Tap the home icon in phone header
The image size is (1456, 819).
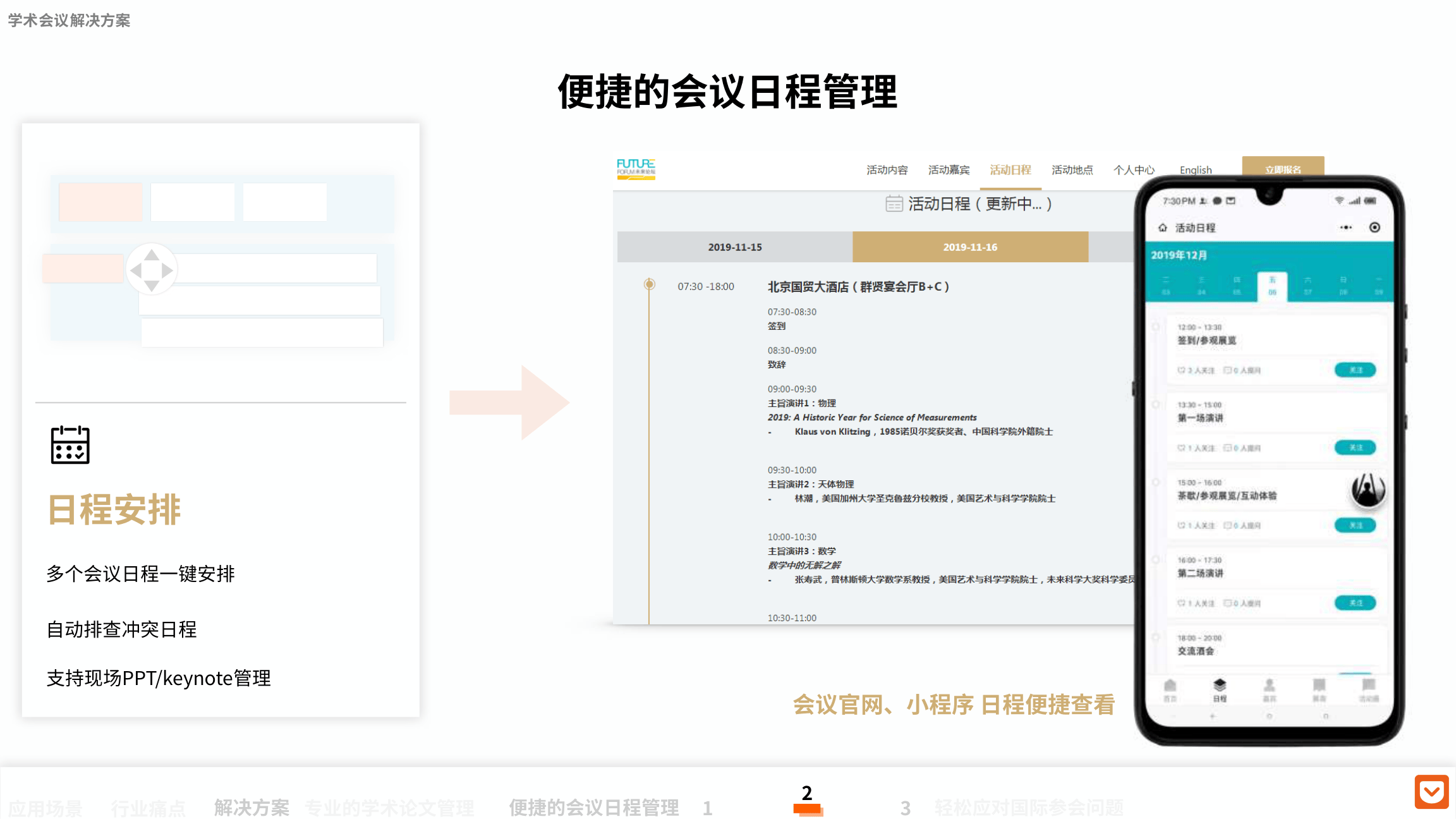tap(1162, 227)
